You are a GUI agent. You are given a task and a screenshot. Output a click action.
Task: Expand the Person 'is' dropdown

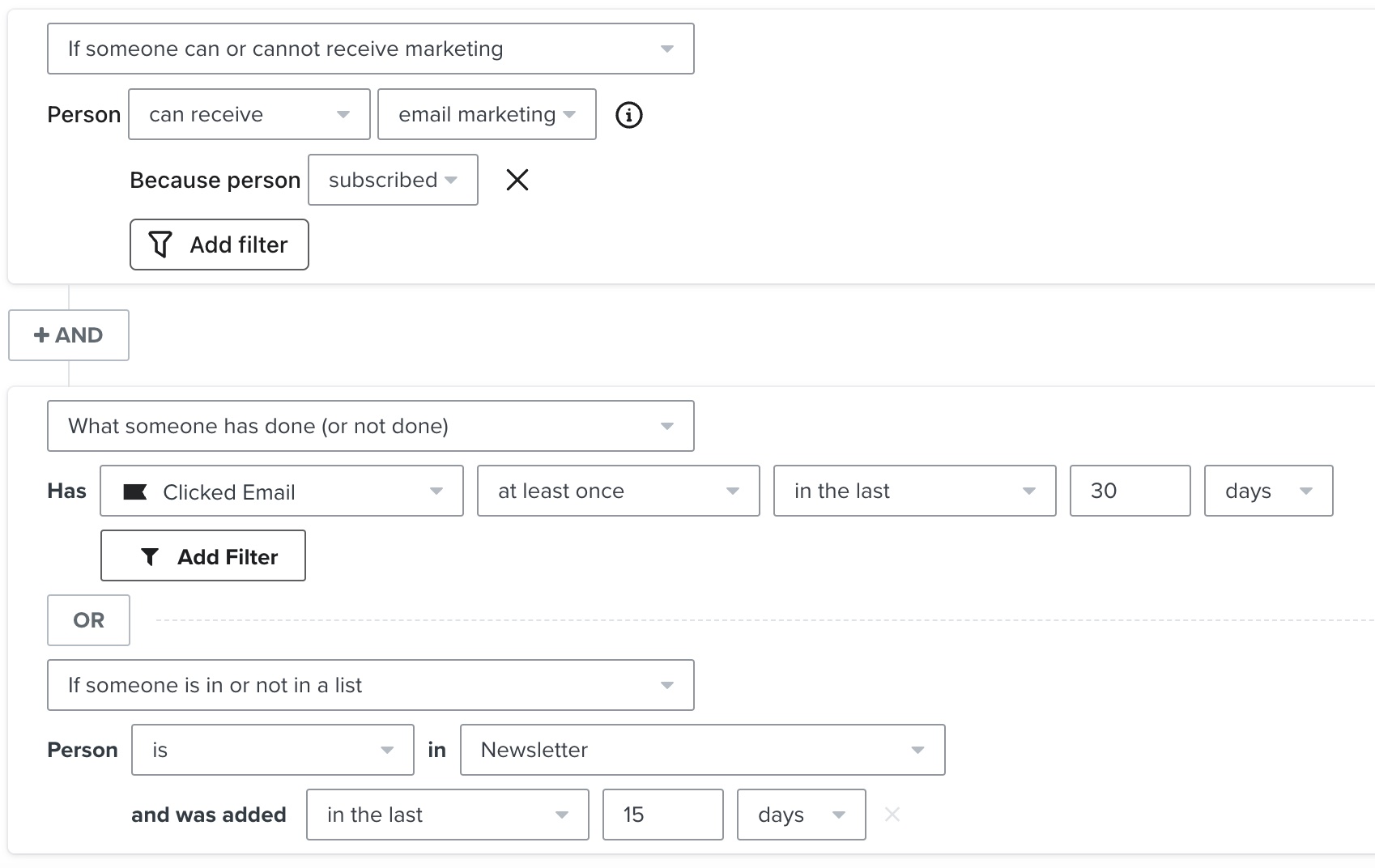272,751
